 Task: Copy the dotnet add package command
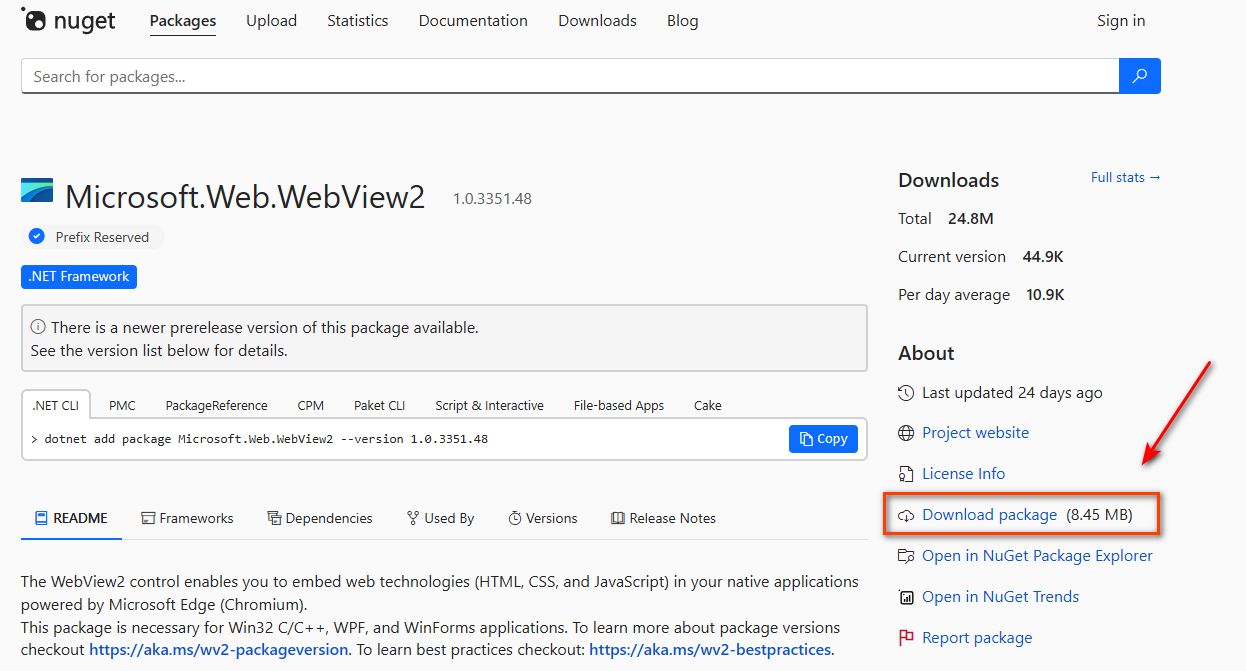823,439
